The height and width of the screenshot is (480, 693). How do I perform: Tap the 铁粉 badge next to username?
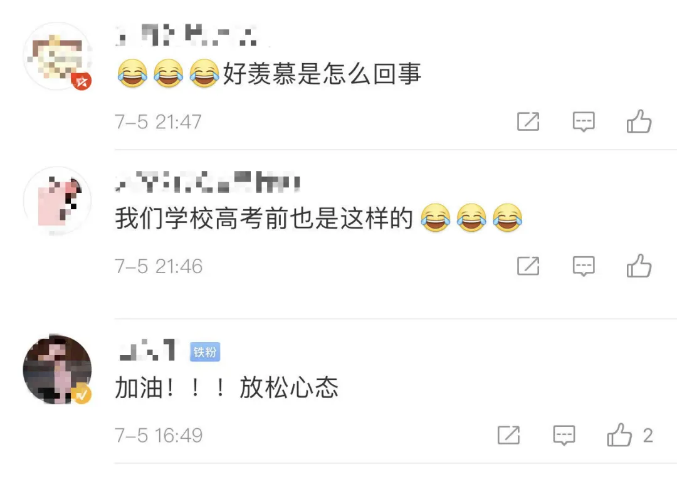[205, 352]
